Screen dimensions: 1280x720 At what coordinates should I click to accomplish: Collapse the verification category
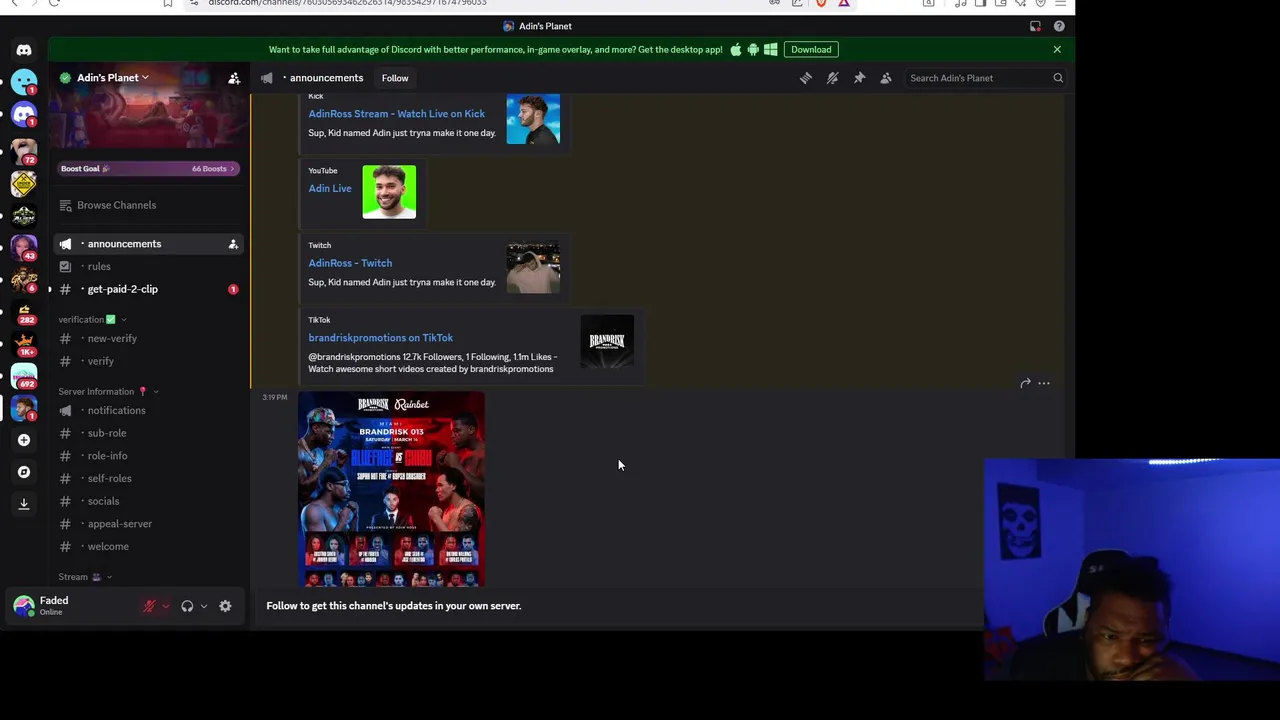pos(91,320)
